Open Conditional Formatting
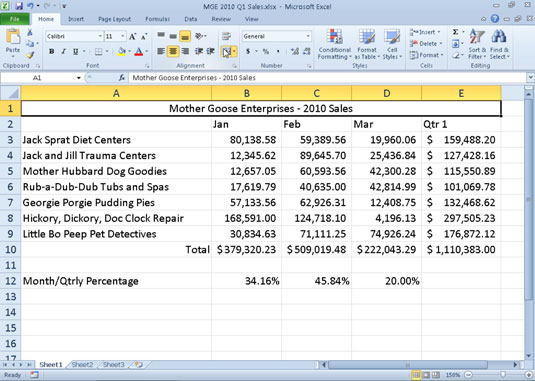535x381 pixels. [334, 44]
